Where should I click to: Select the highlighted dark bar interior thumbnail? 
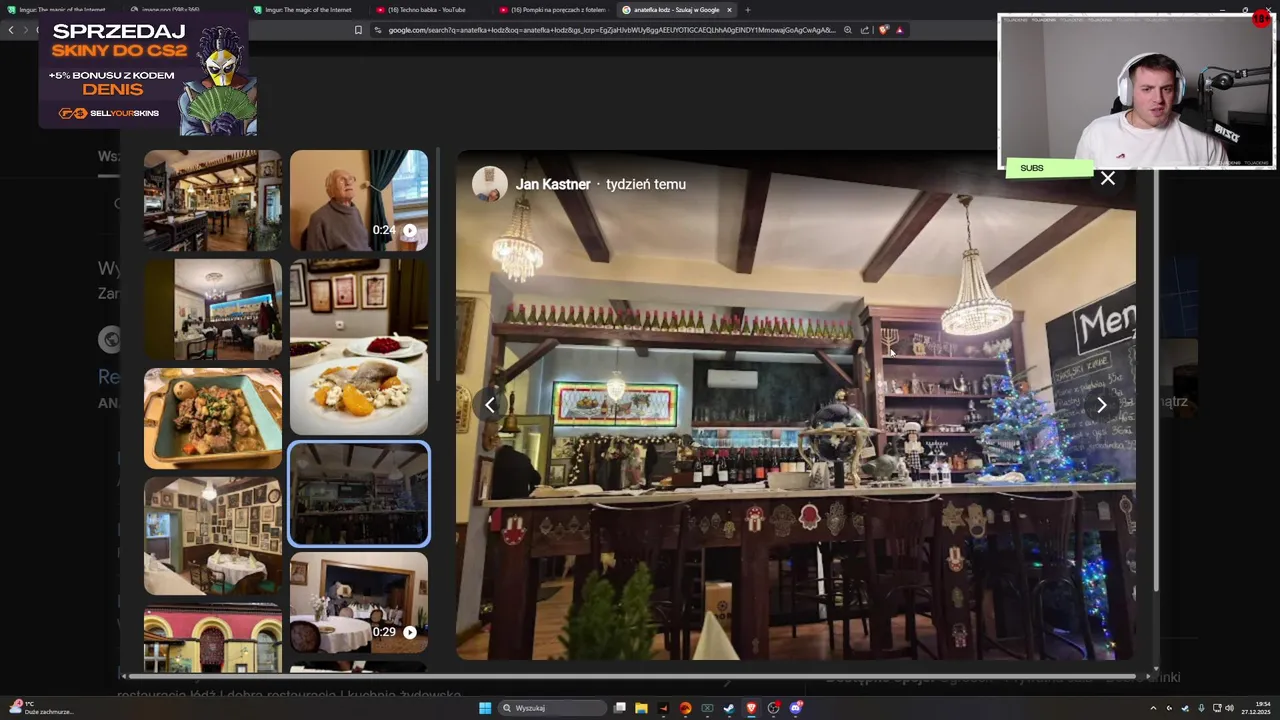coord(359,494)
